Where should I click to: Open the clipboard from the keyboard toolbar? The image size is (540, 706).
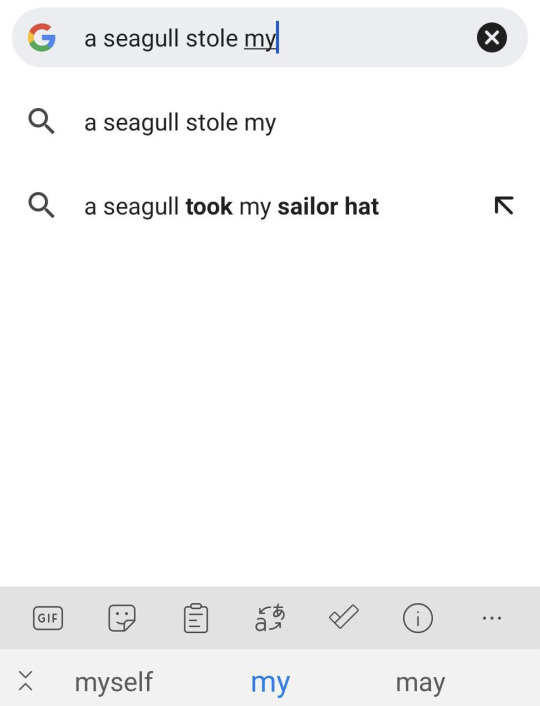click(196, 618)
